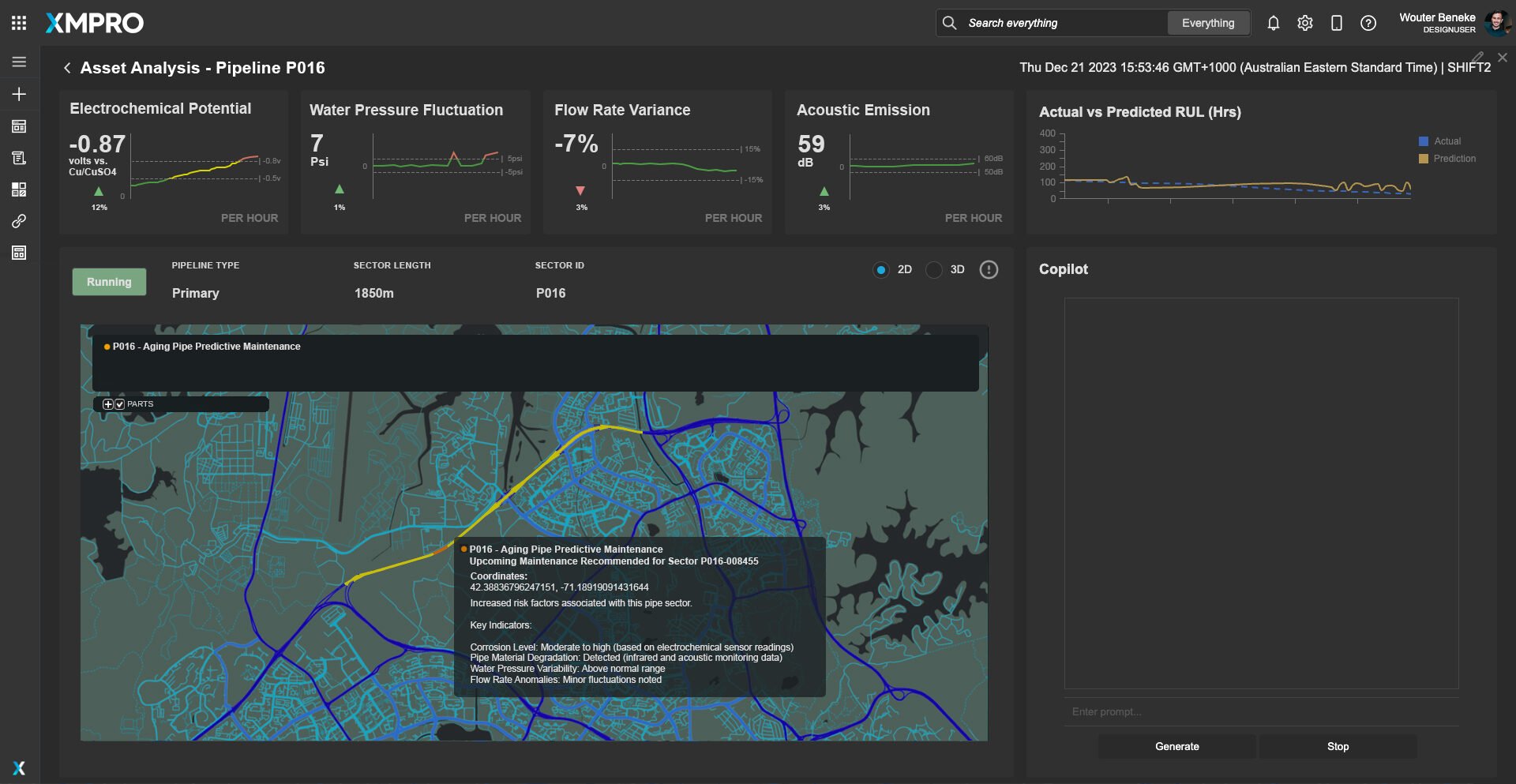Open the help question mark icon
Screen dimensions: 1516x784
point(1368,23)
